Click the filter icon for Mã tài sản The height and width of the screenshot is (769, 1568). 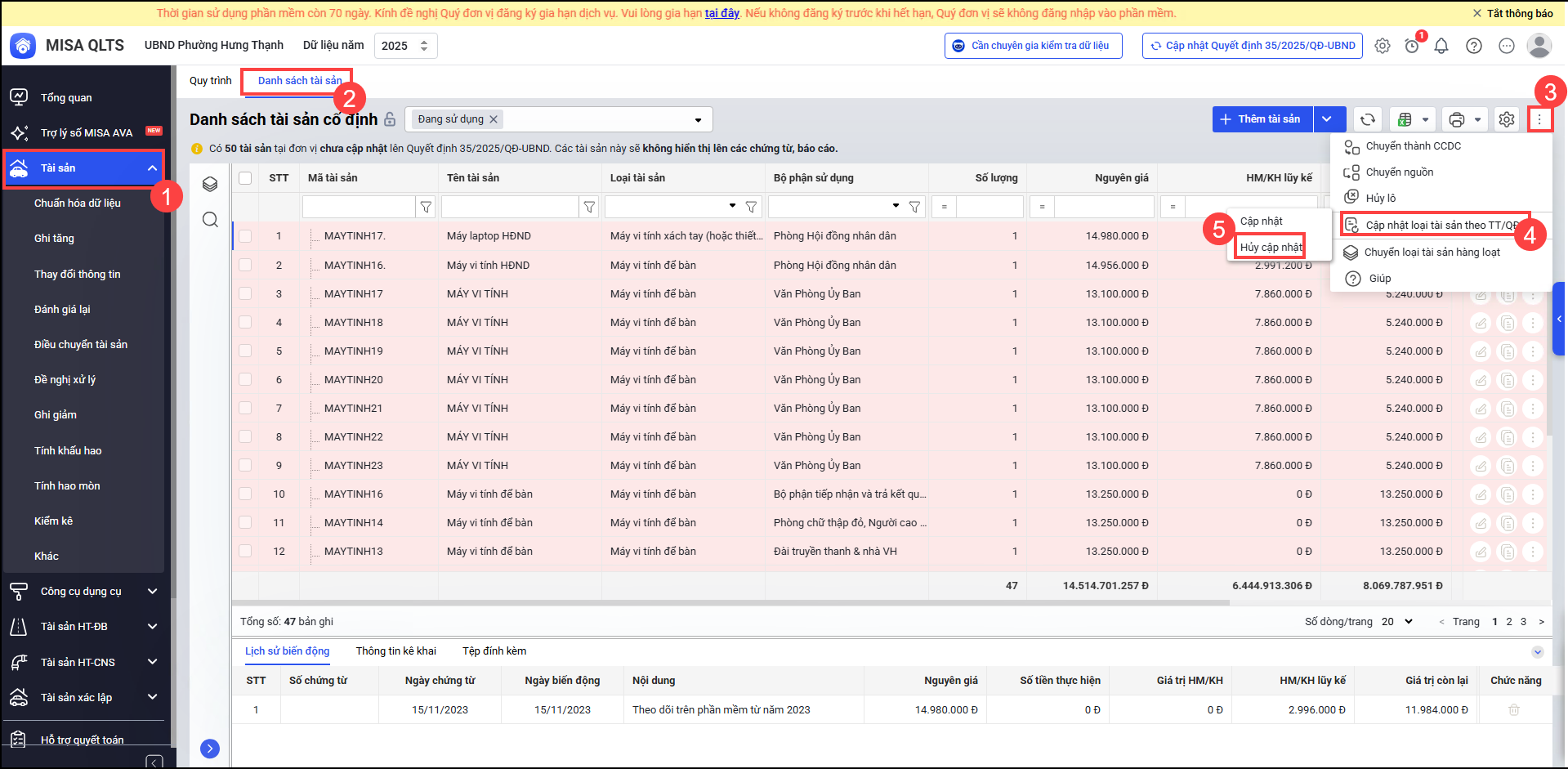426,208
